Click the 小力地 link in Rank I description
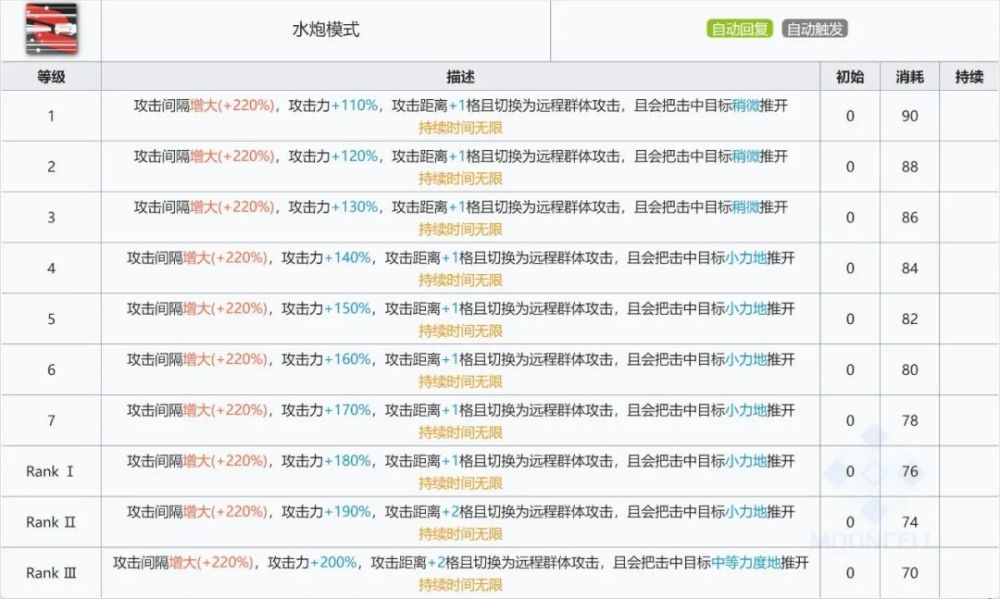 pos(746,461)
